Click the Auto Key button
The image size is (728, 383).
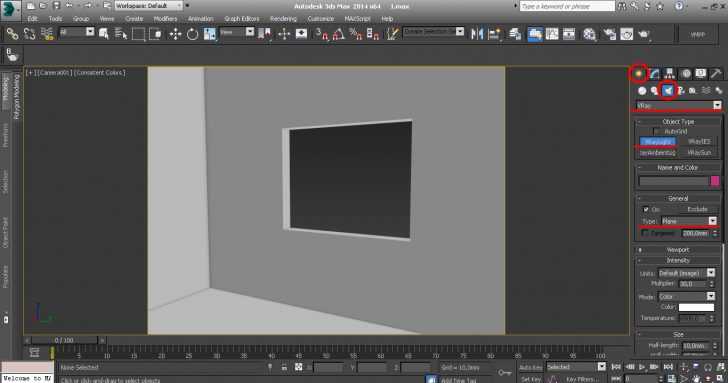click(x=530, y=367)
